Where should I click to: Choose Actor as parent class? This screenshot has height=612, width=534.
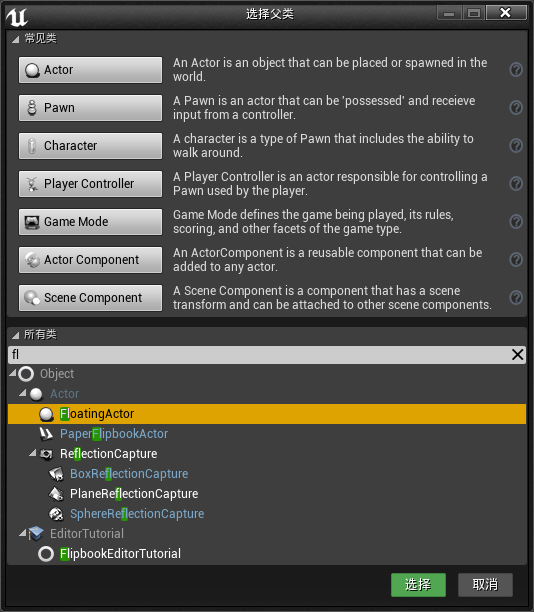click(x=91, y=70)
